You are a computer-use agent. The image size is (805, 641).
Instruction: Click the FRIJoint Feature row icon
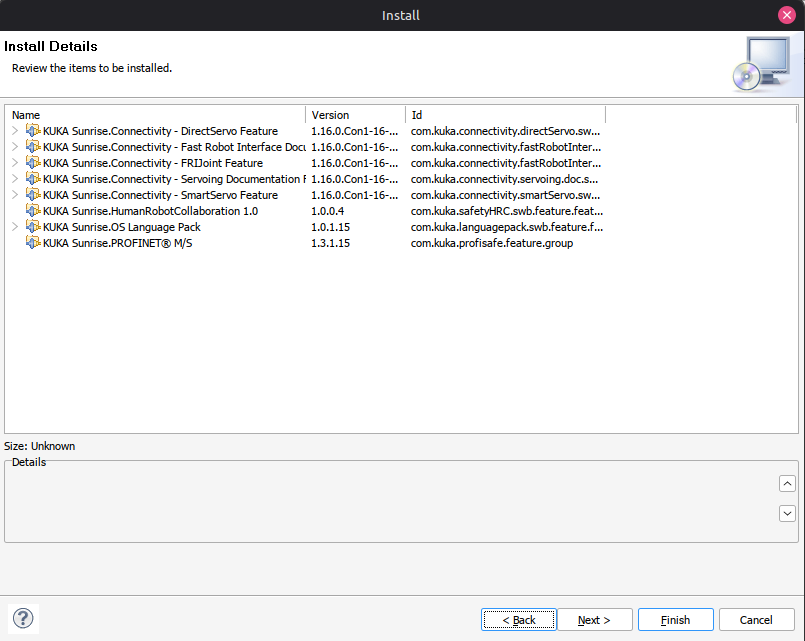tap(33, 163)
